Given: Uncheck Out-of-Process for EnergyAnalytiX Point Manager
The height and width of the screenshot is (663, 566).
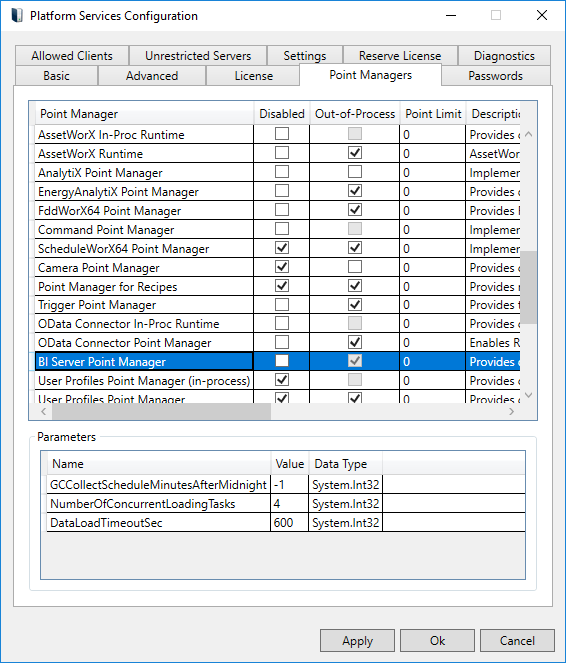Looking at the screenshot, I should pyautogui.click(x=355, y=191).
